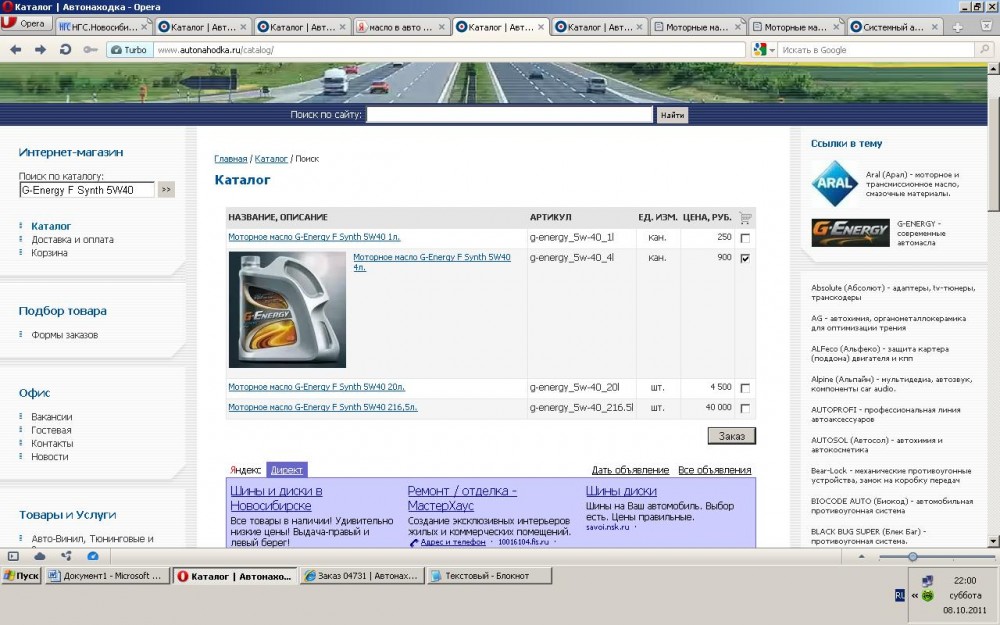
Task: Click the key-shaped password wand icon
Action: pyautogui.click(x=90, y=50)
